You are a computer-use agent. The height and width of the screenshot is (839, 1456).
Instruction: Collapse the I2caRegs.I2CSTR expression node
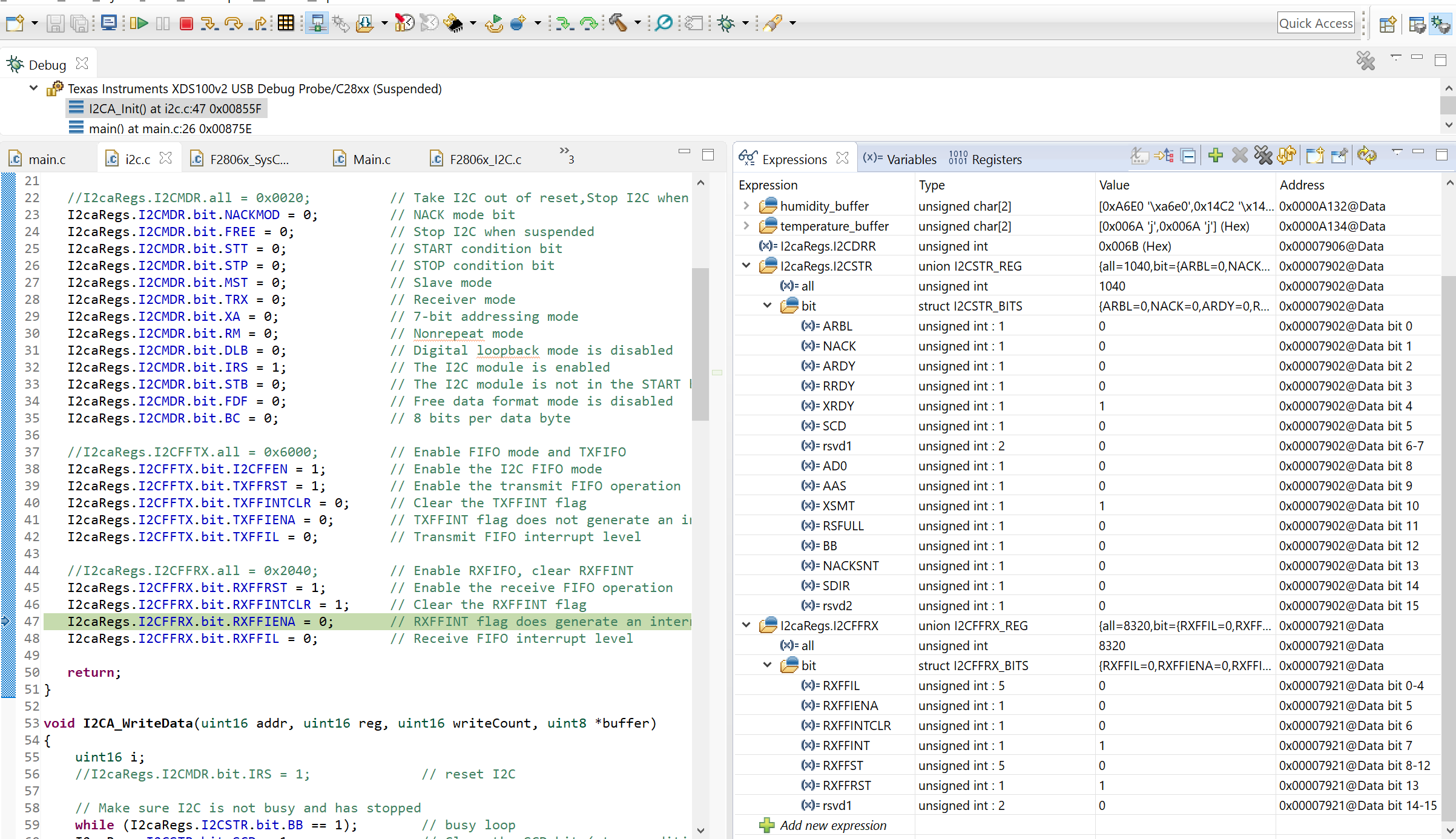pos(746,266)
